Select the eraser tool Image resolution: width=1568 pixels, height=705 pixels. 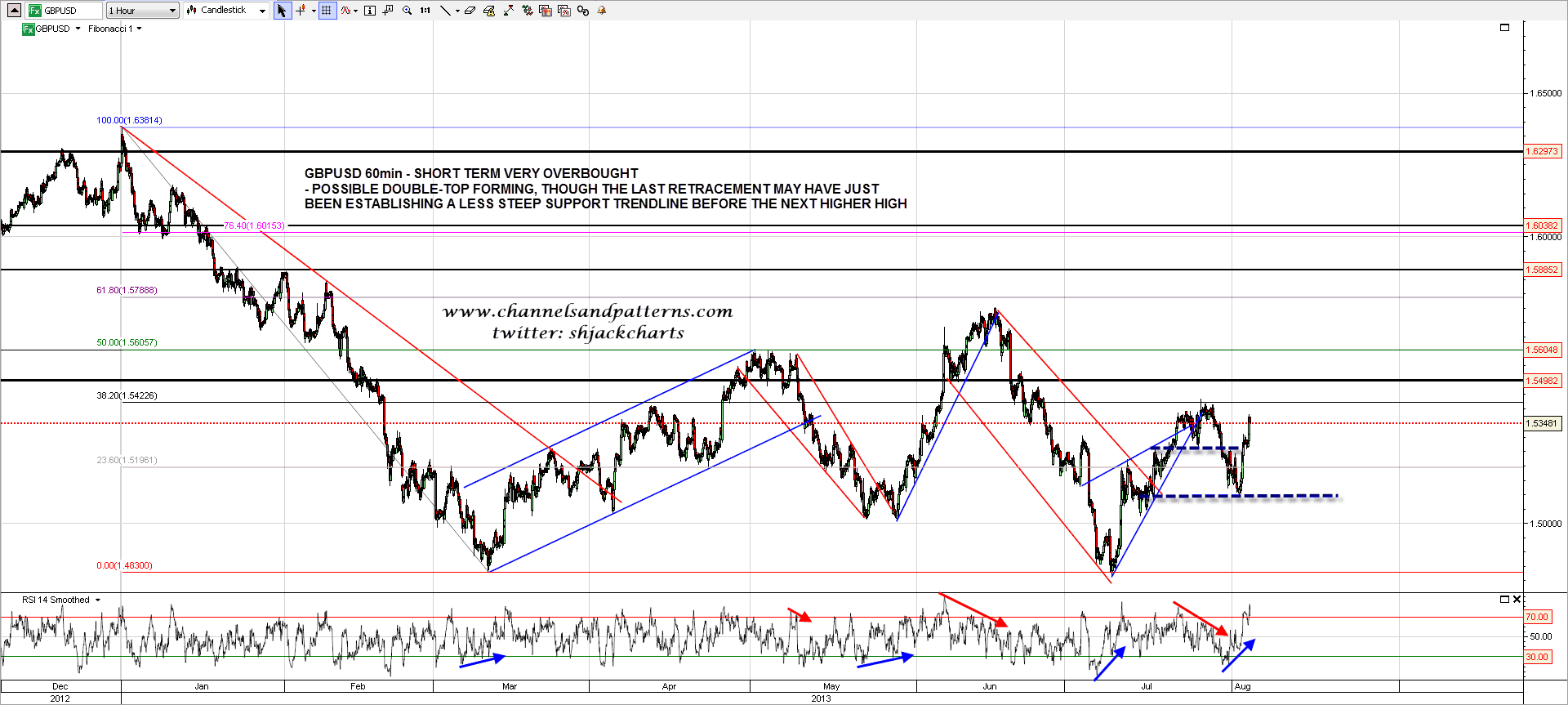point(470,11)
